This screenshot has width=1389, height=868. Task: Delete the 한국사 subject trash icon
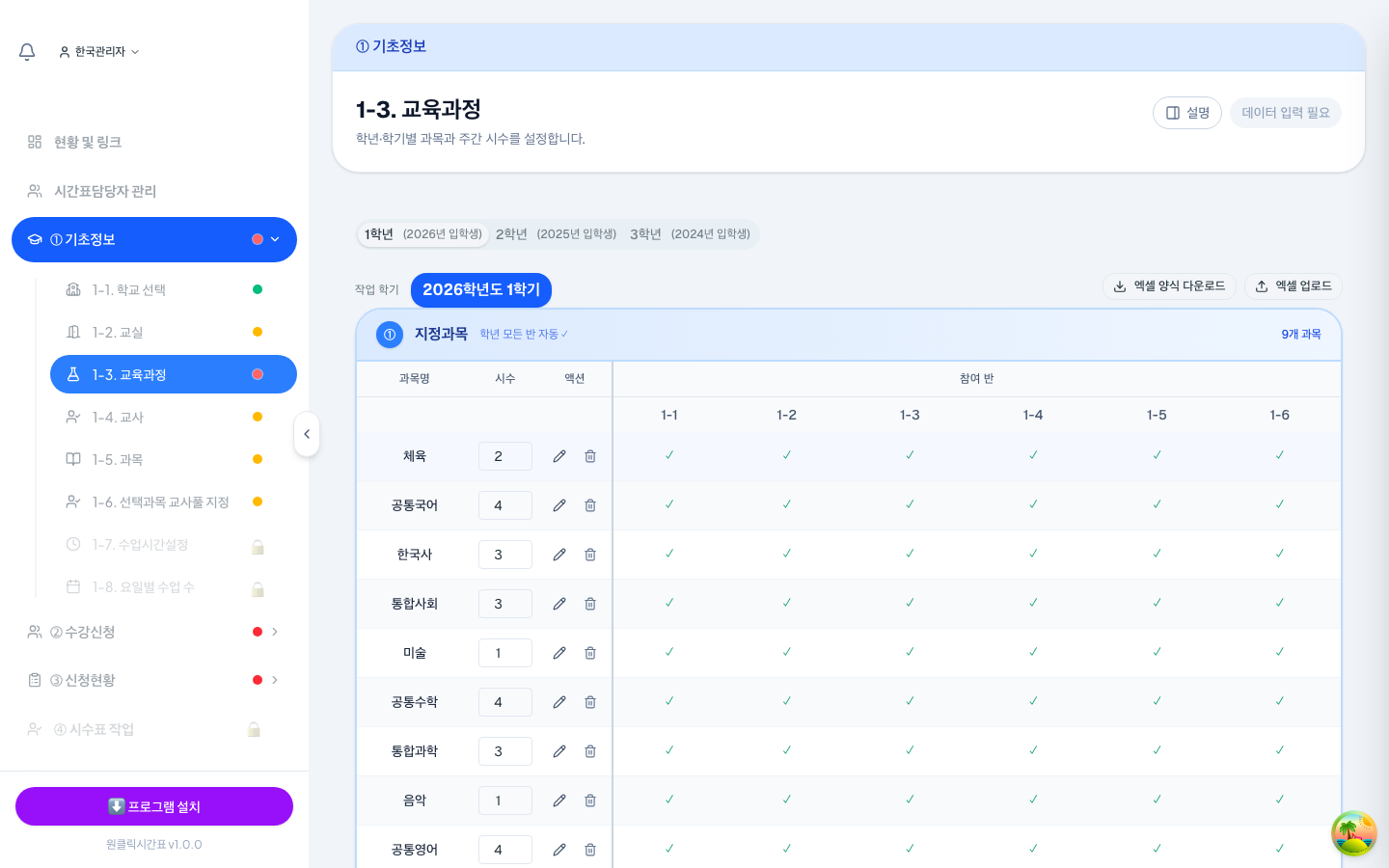[x=590, y=555]
